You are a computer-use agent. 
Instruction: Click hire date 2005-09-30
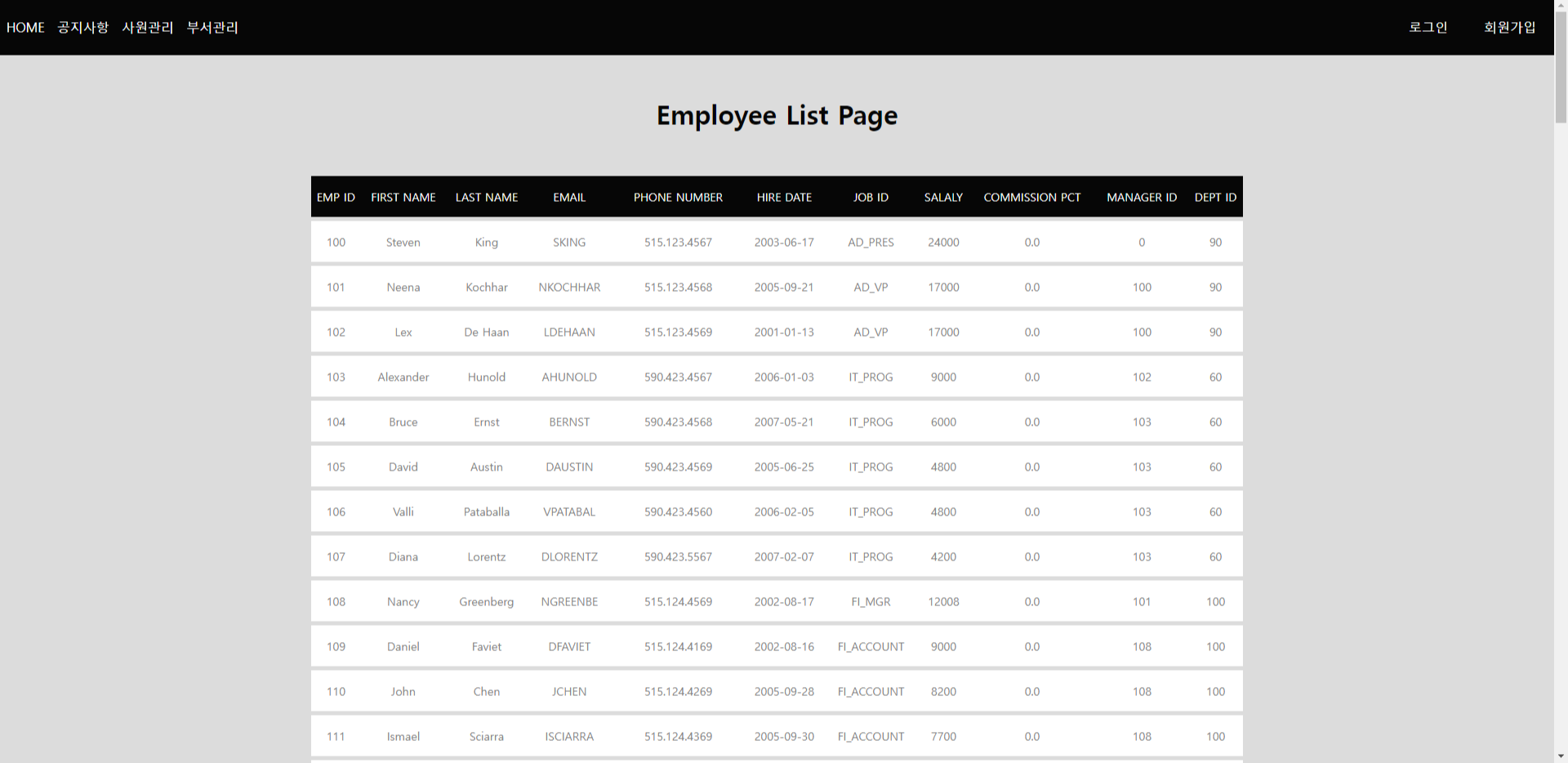pos(784,736)
